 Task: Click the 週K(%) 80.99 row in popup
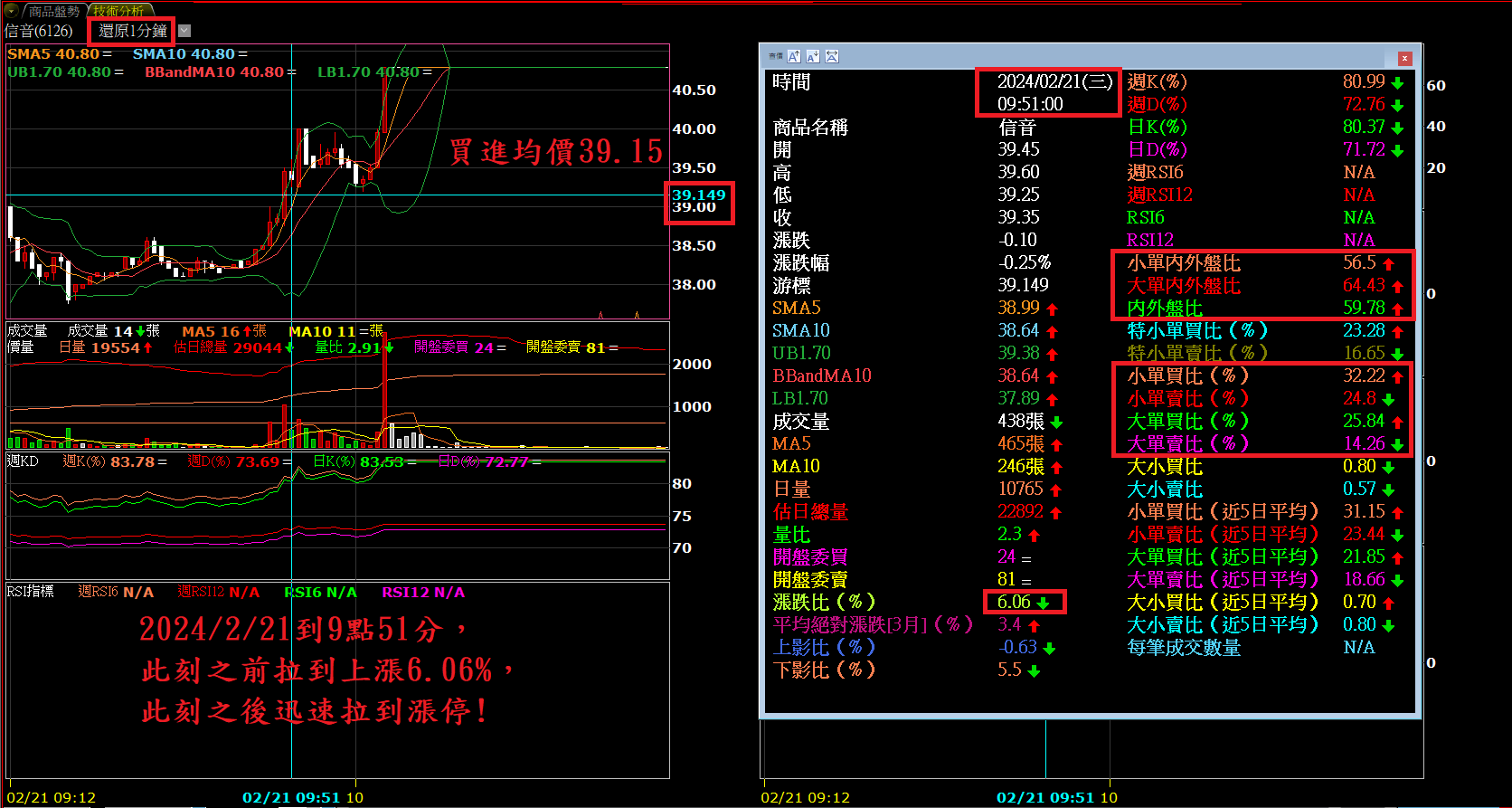(1265, 81)
